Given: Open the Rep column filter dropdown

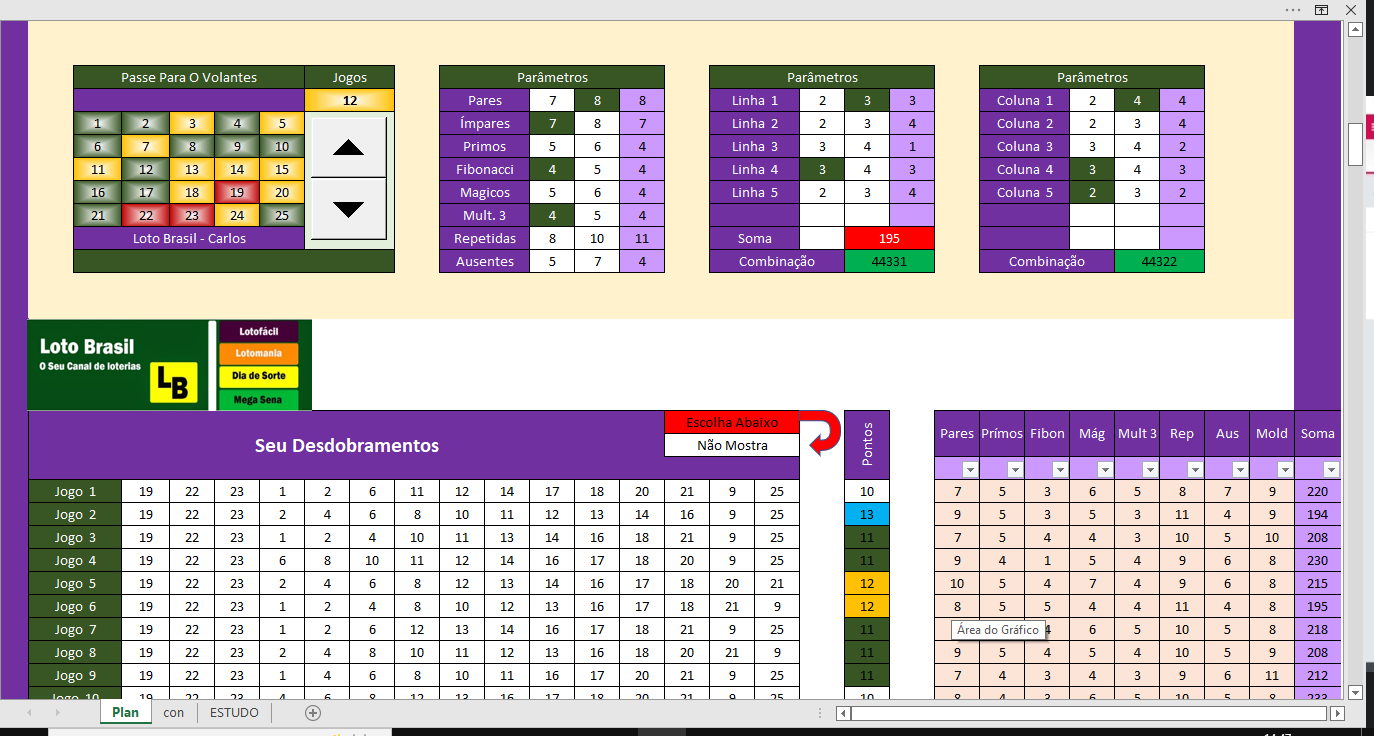Looking at the screenshot, I should [x=1194, y=469].
